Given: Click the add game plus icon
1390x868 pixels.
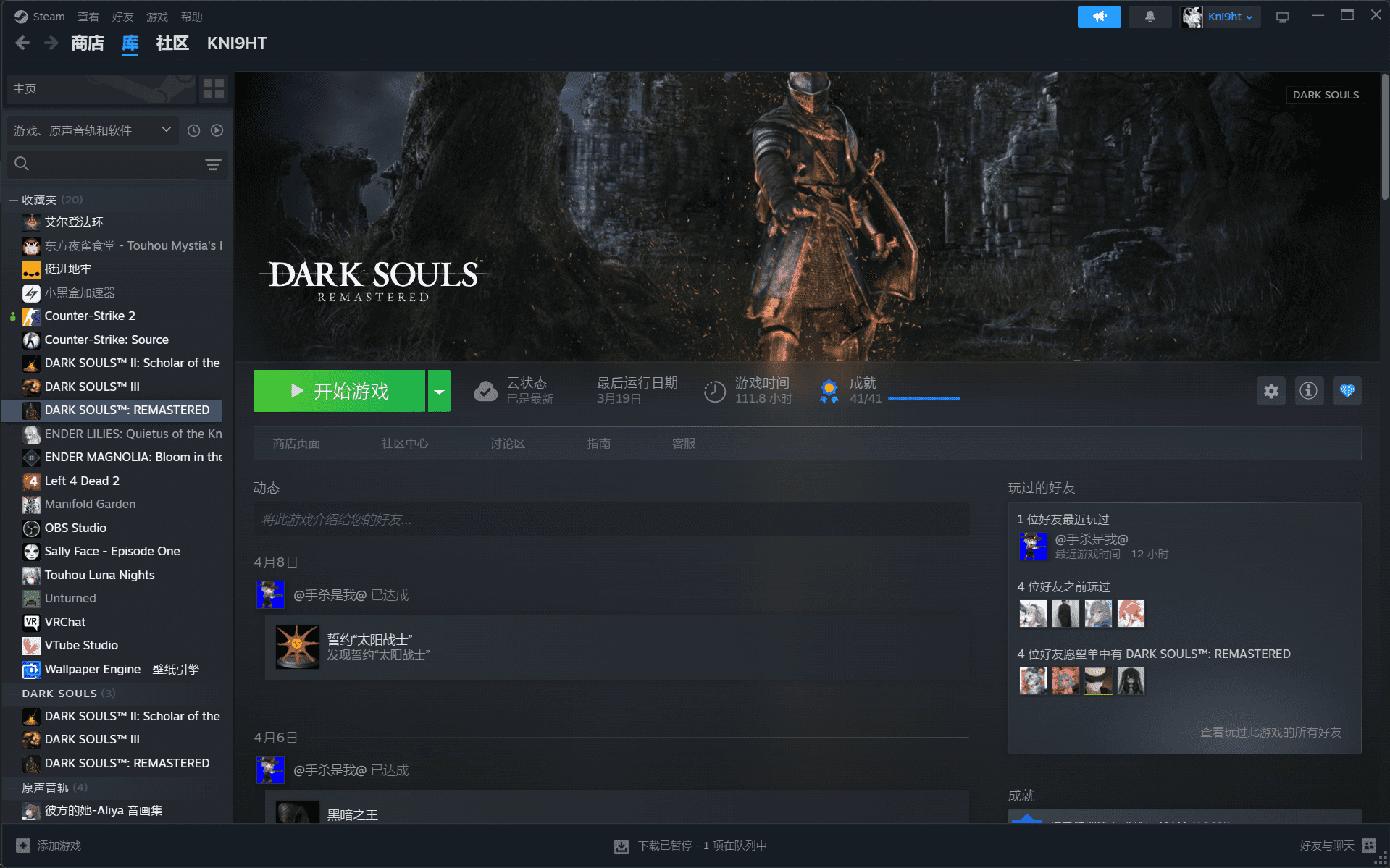Looking at the screenshot, I should 23,846.
